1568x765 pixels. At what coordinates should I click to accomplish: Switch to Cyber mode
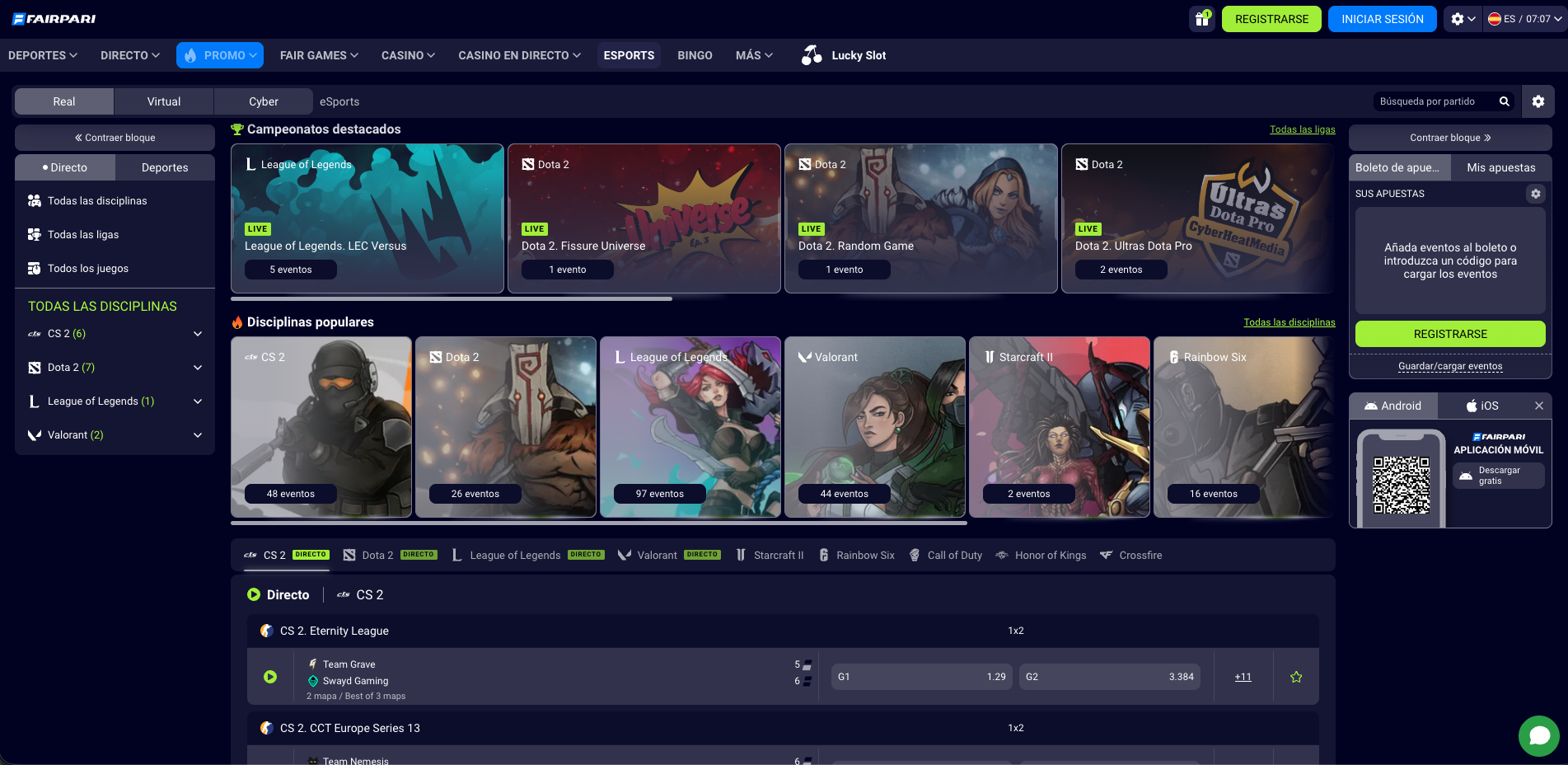tap(264, 101)
